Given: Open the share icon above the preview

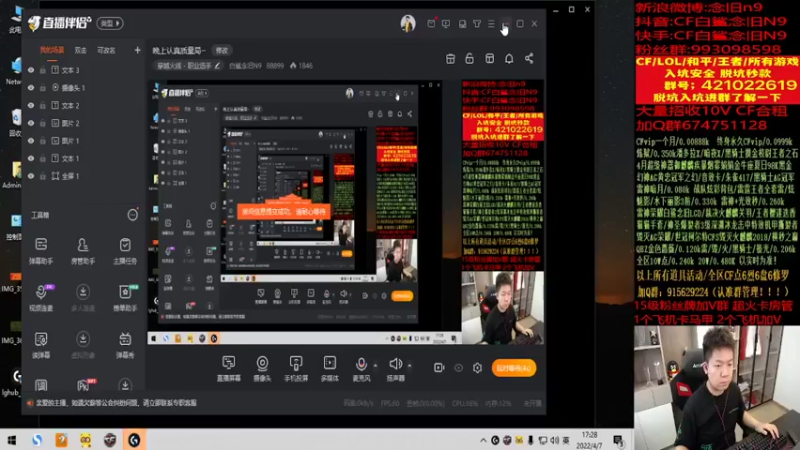Looking at the screenshot, I should [529, 59].
